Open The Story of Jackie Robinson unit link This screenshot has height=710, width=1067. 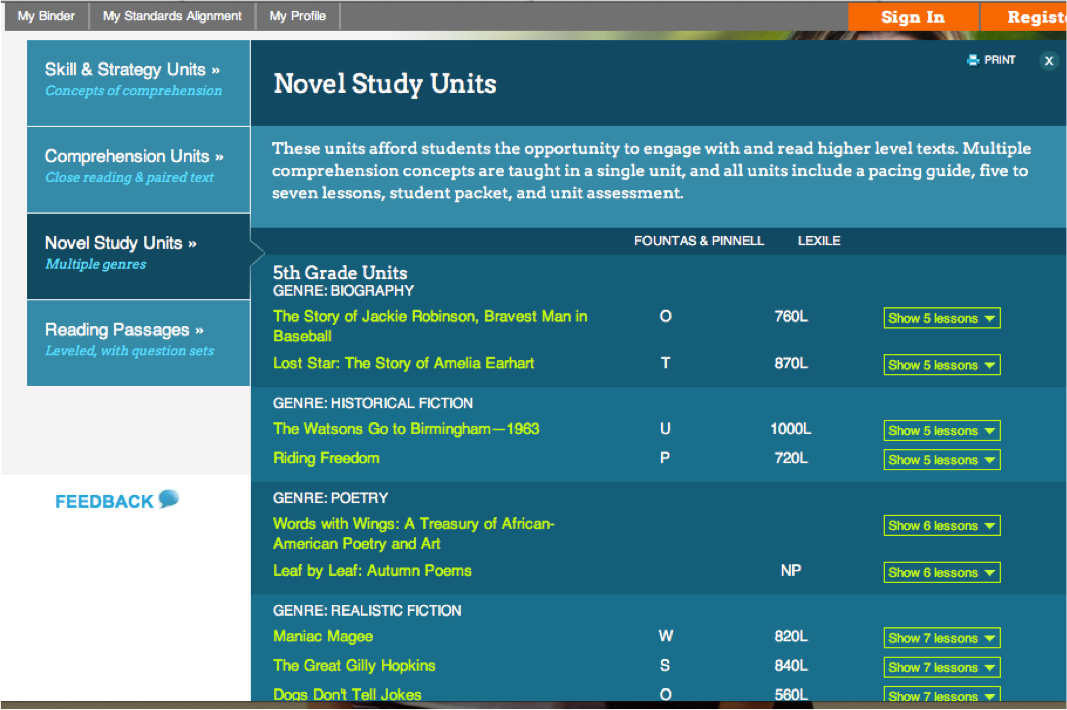[430, 326]
